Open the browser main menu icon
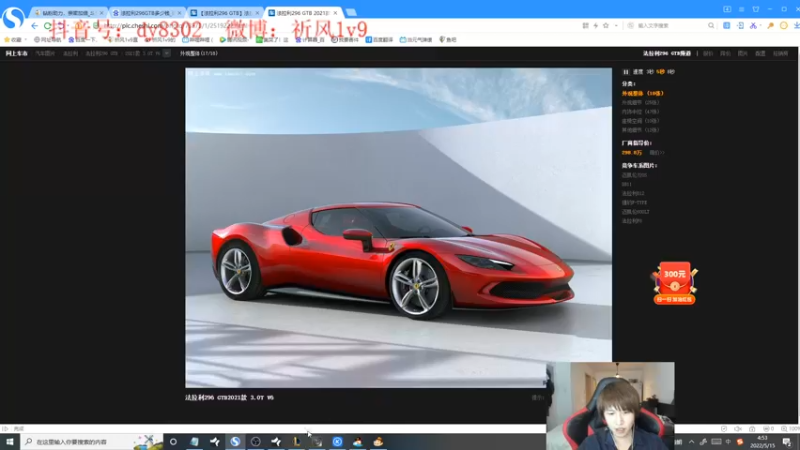 741,9
